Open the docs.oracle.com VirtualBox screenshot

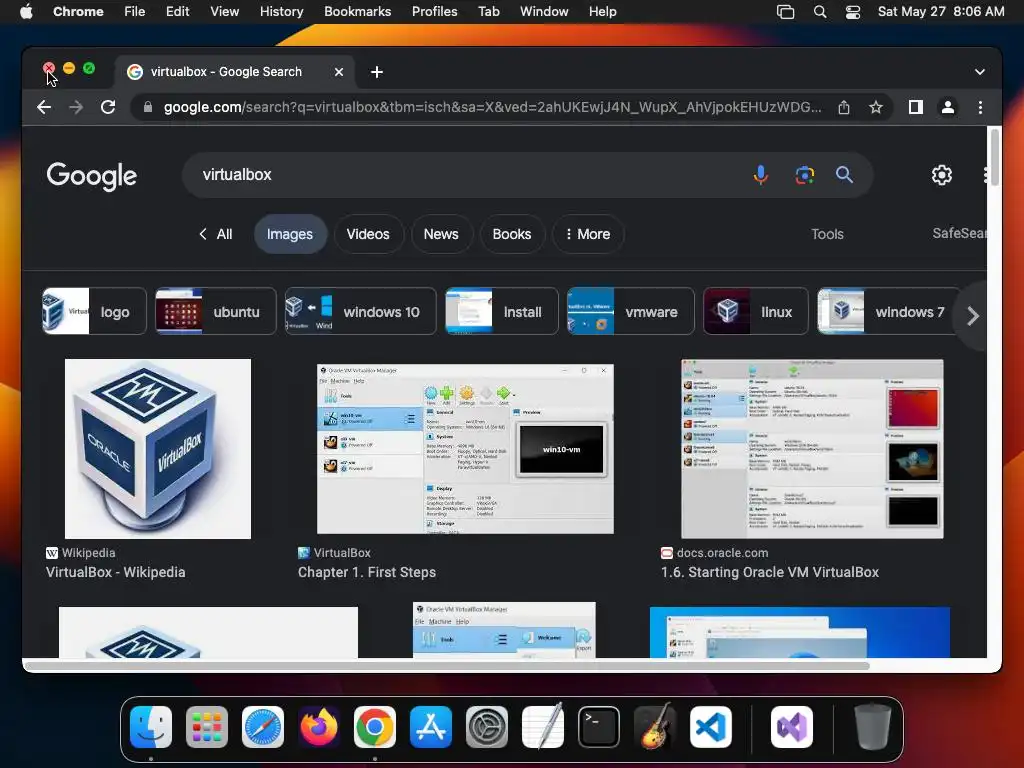812,449
